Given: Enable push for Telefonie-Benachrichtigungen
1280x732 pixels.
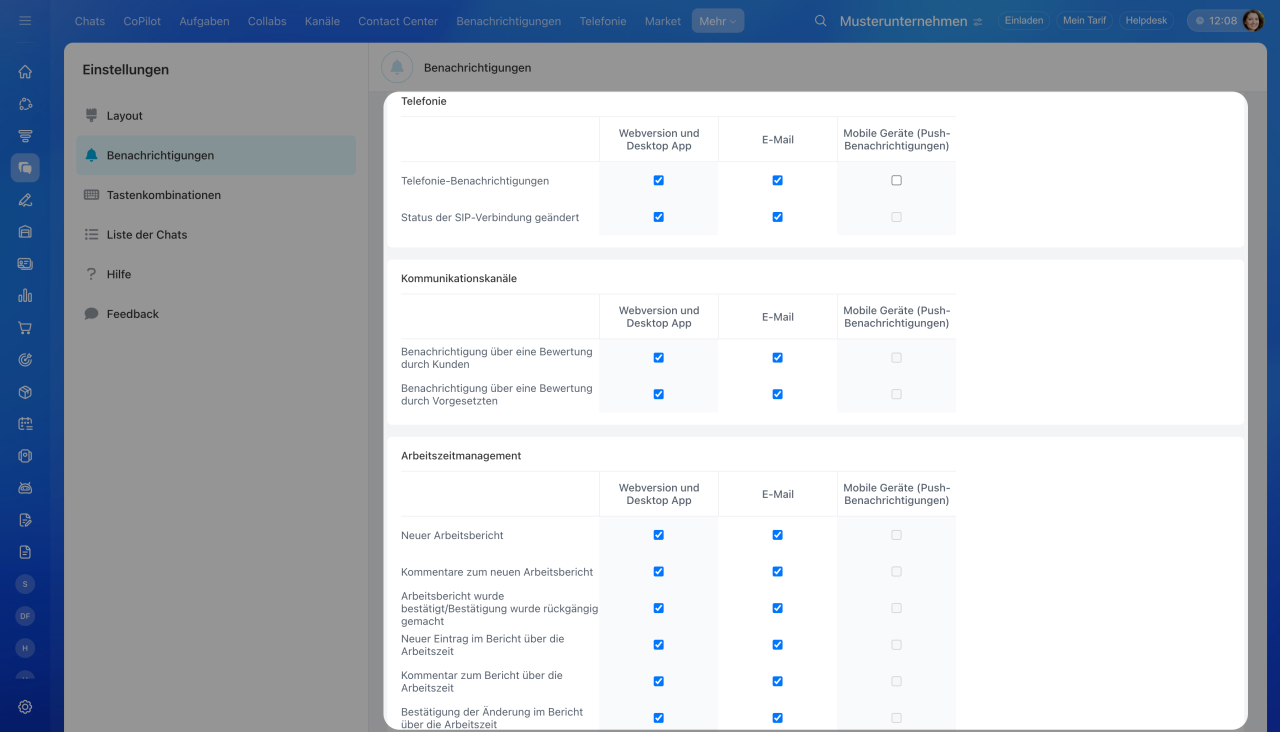Looking at the screenshot, I should coord(896,181).
